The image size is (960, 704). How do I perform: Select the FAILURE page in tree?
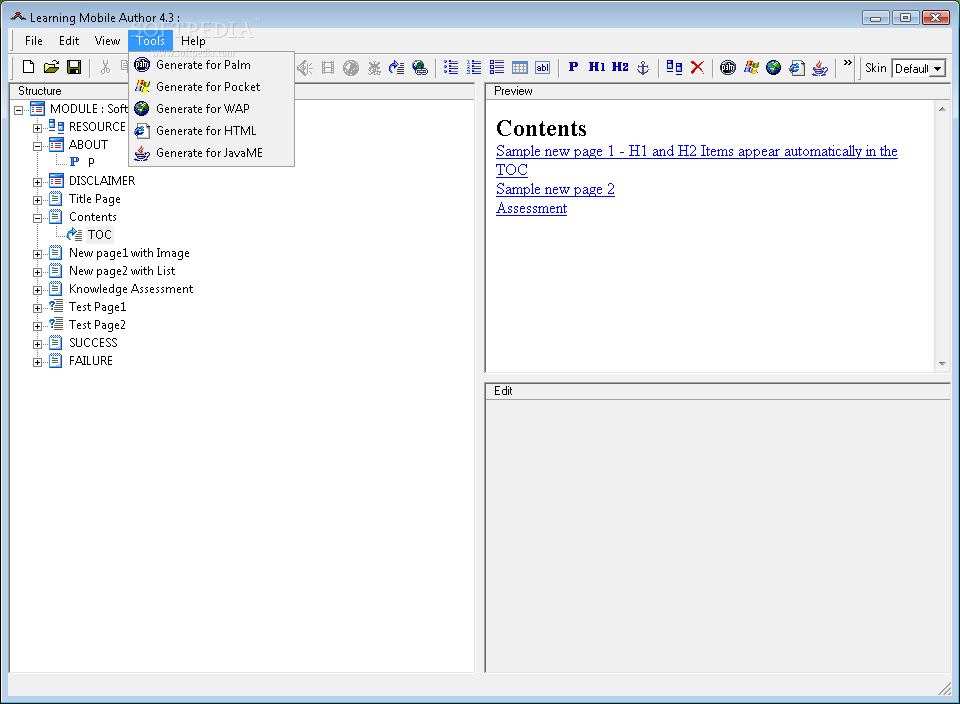91,361
